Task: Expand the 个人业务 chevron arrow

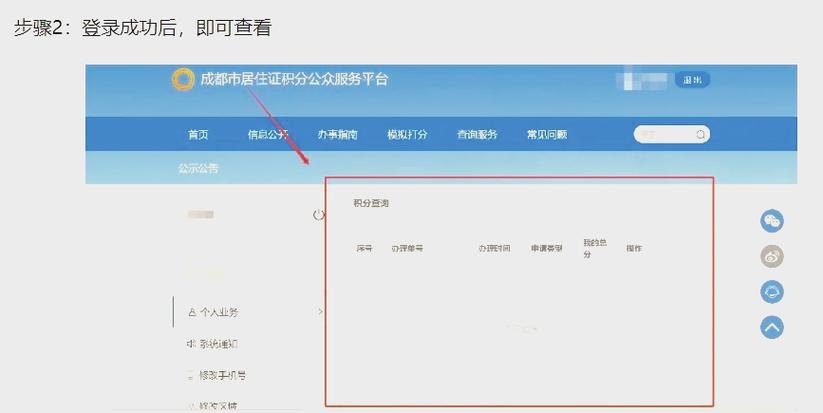Action: click(320, 312)
